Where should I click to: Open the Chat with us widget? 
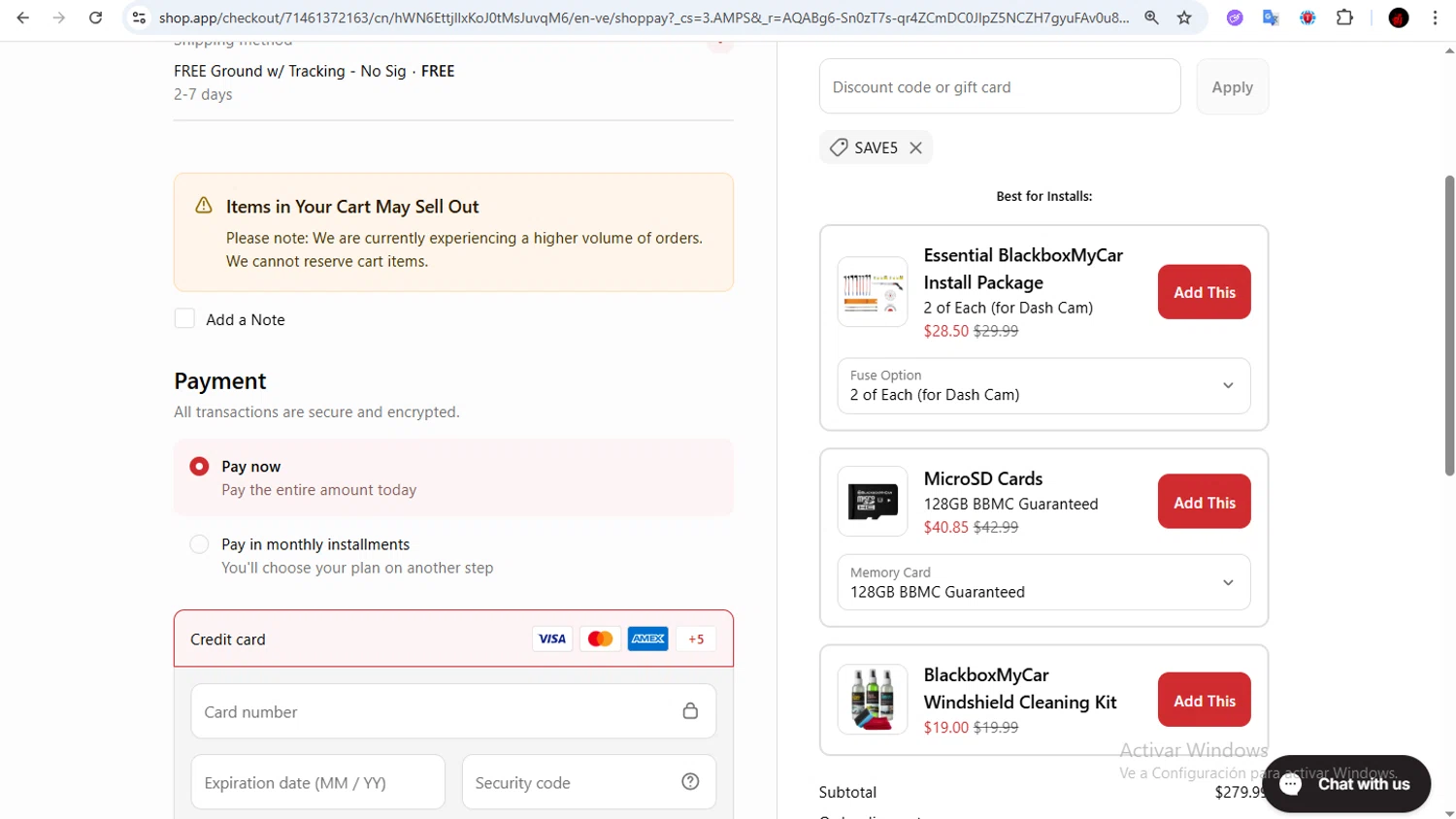pos(1346,784)
